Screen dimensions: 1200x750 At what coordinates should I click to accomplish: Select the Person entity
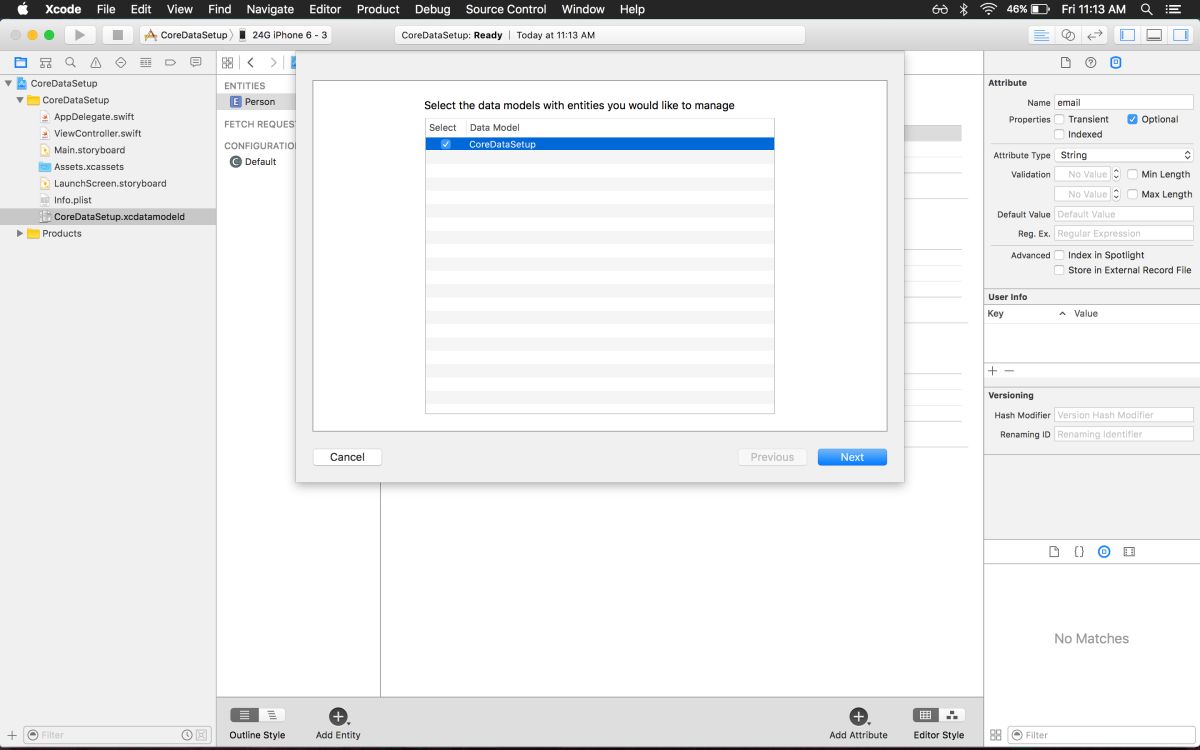[259, 102]
